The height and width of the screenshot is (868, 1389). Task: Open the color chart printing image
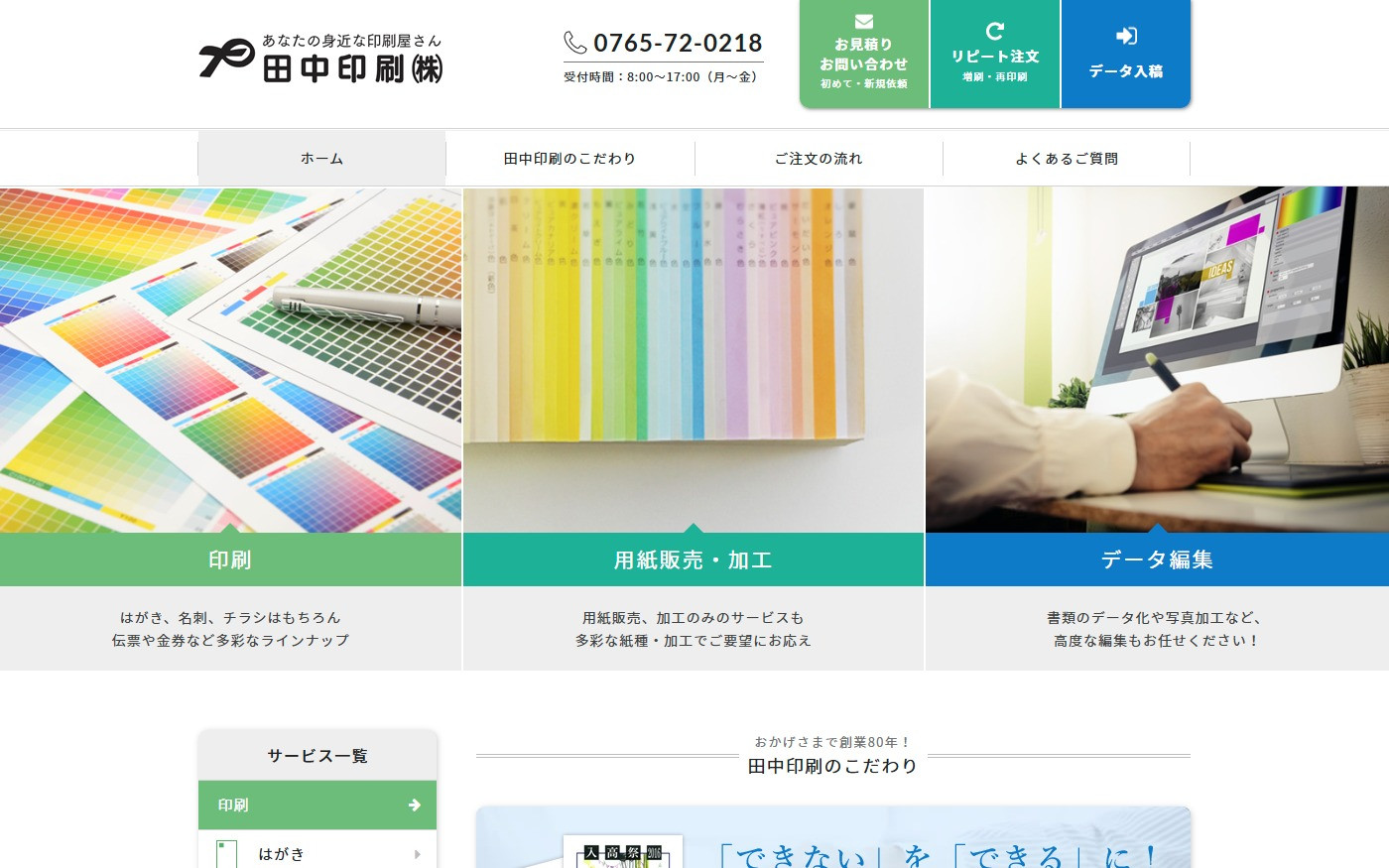pyautogui.click(x=230, y=359)
